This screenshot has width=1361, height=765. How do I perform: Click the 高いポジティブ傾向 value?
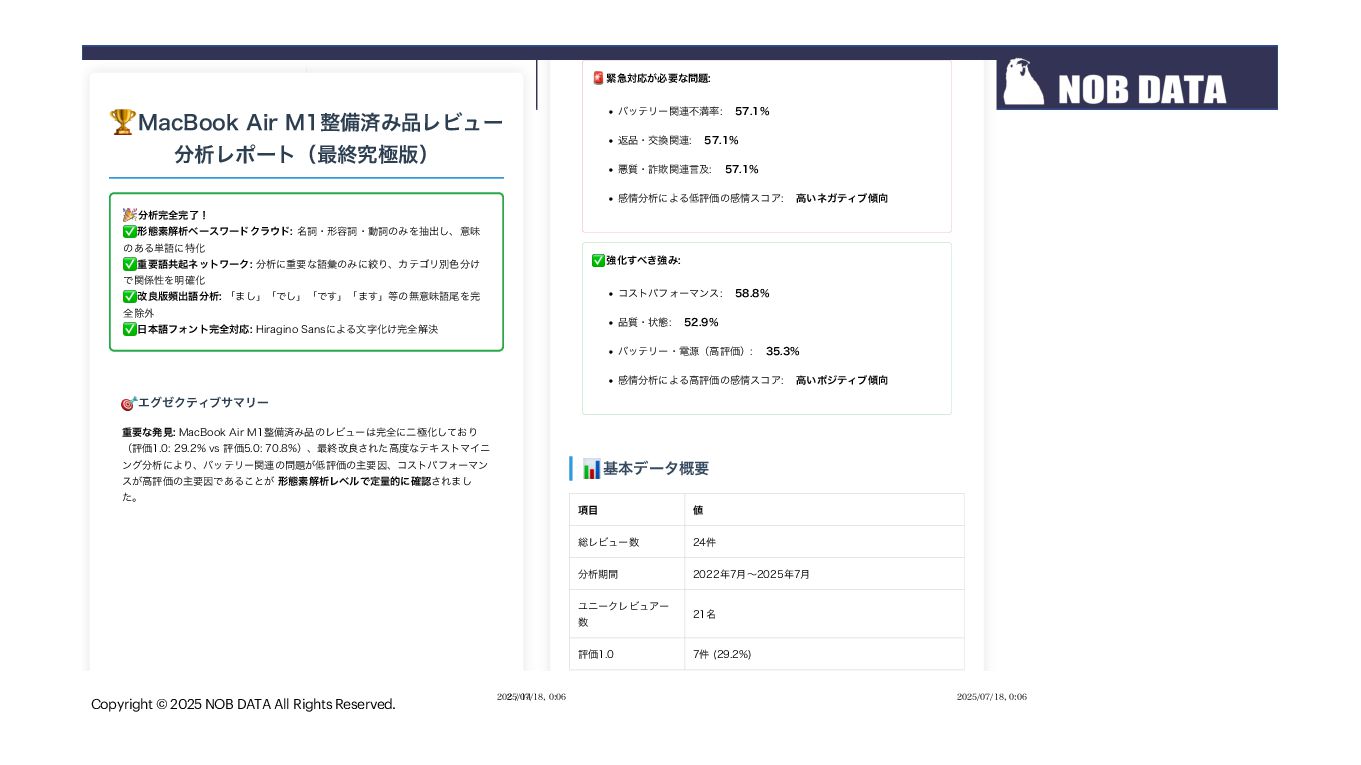pos(842,380)
